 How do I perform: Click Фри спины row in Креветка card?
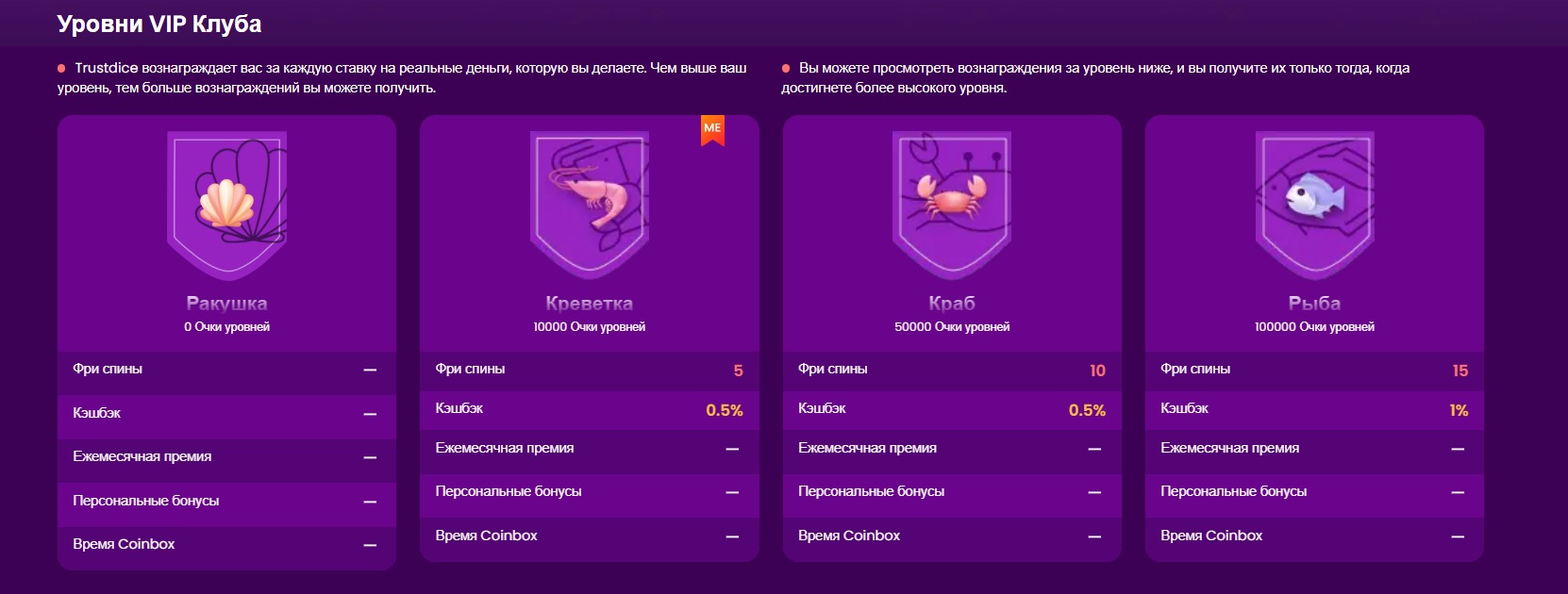(x=589, y=370)
